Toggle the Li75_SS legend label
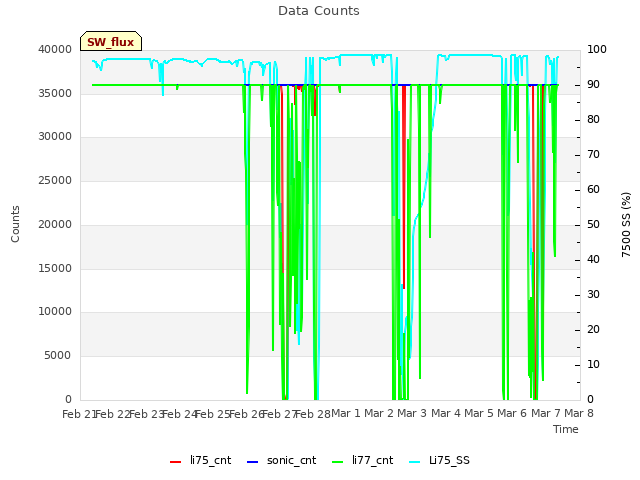 (449, 460)
